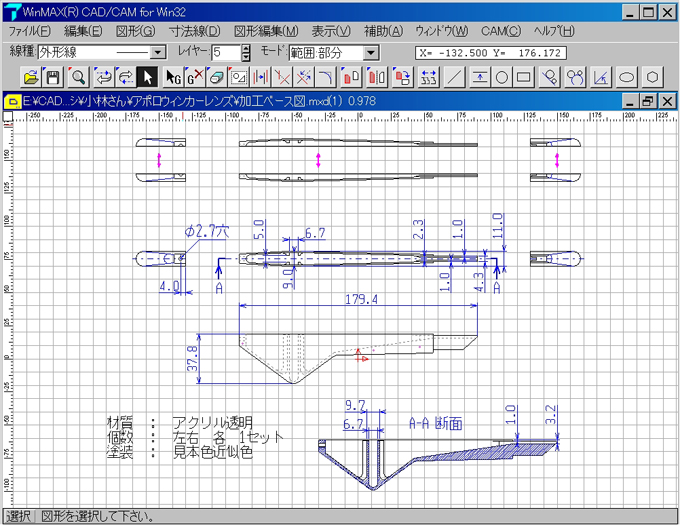Click the document icon in drawing title bar
The width and height of the screenshot is (680, 525).
point(13,102)
